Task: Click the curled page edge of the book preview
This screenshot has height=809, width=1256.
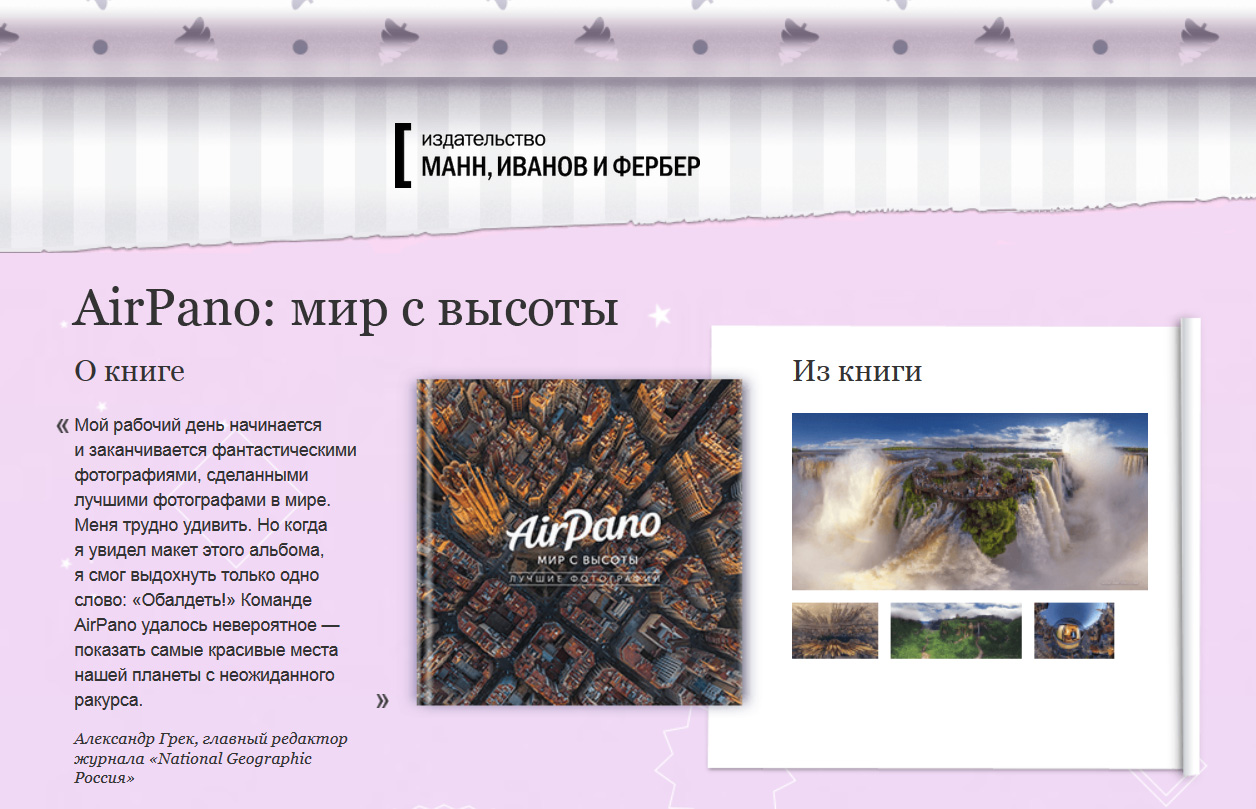Action: tap(1190, 545)
